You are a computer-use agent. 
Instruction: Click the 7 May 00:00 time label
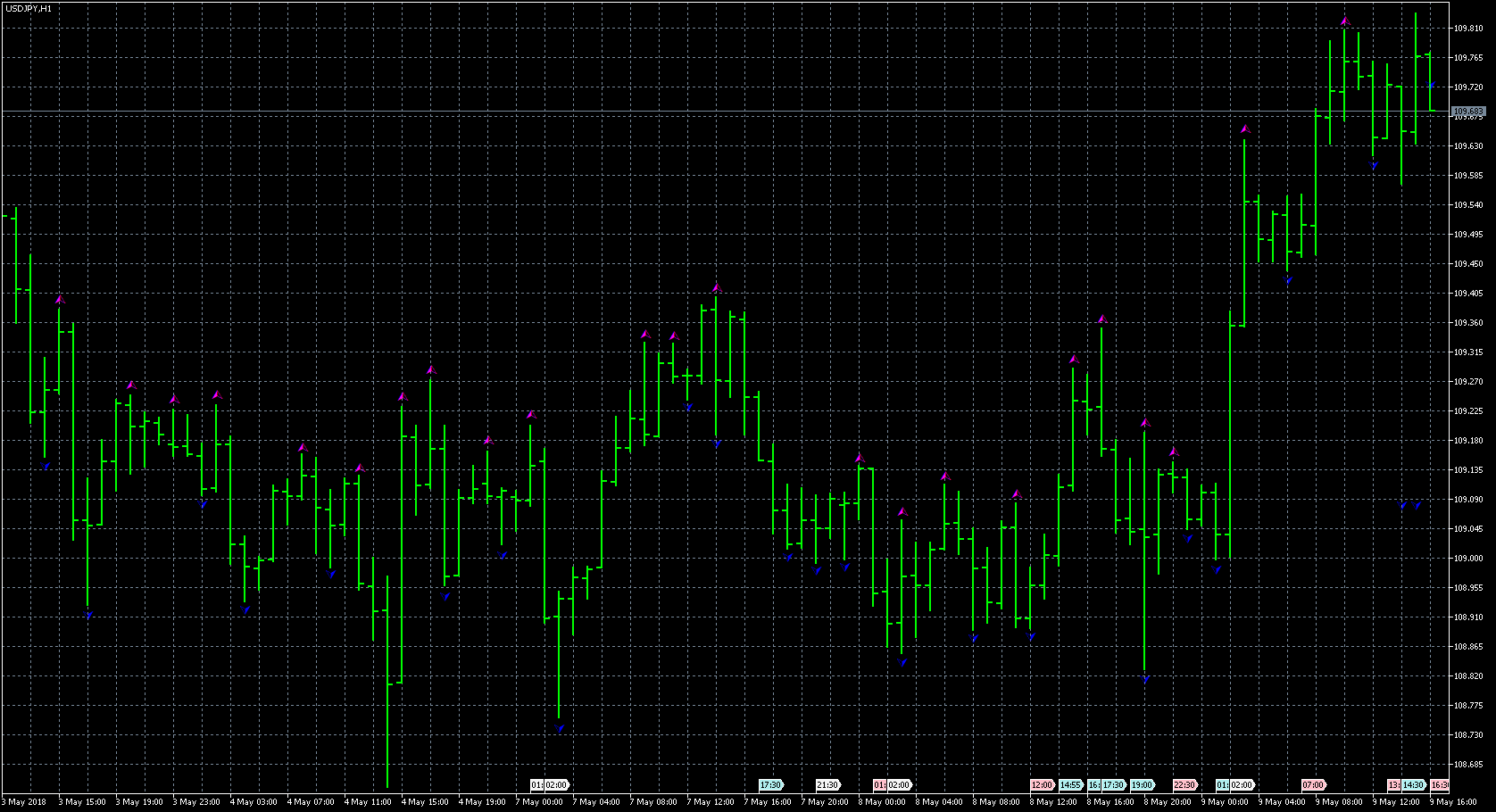(x=539, y=802)
